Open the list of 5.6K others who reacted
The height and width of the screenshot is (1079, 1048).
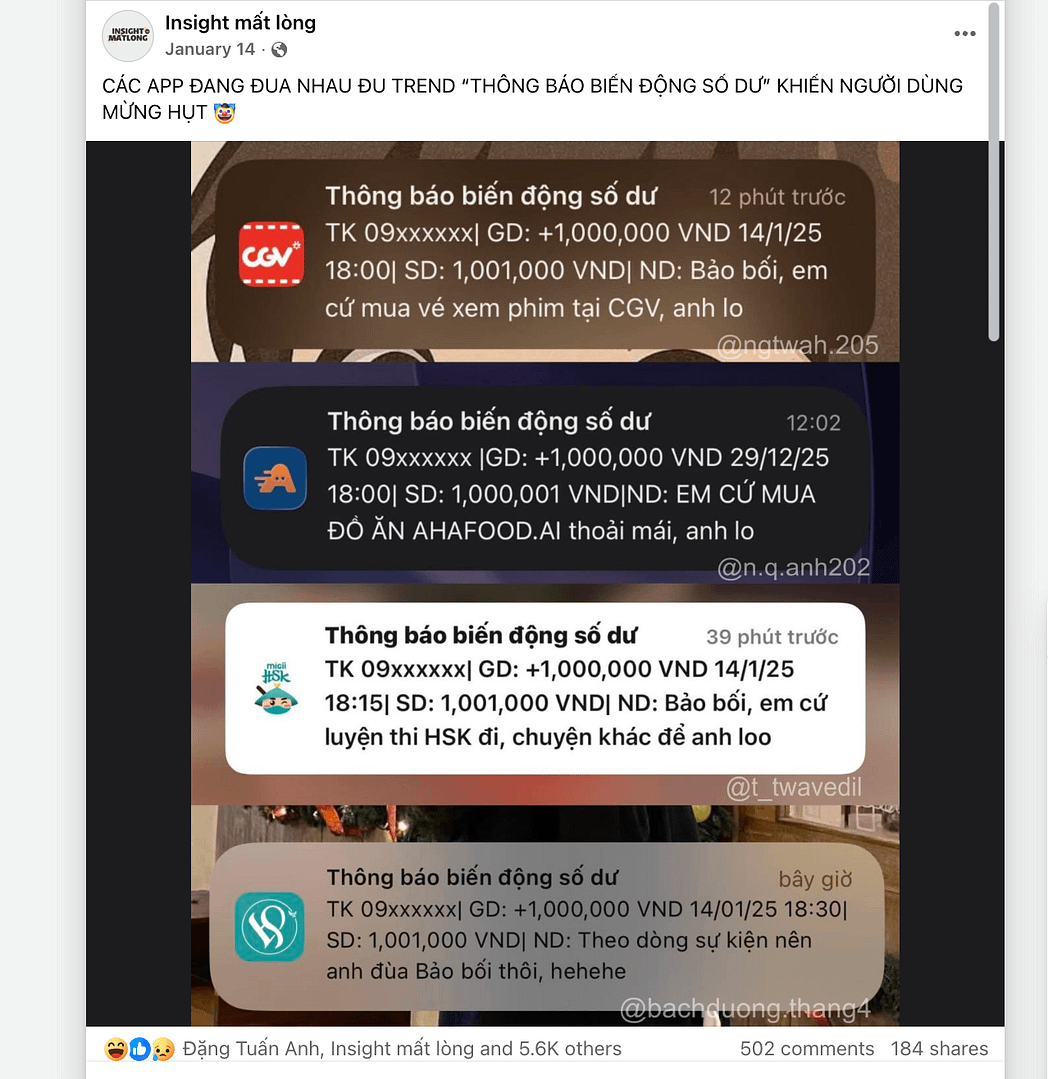tap(402, 1049)
